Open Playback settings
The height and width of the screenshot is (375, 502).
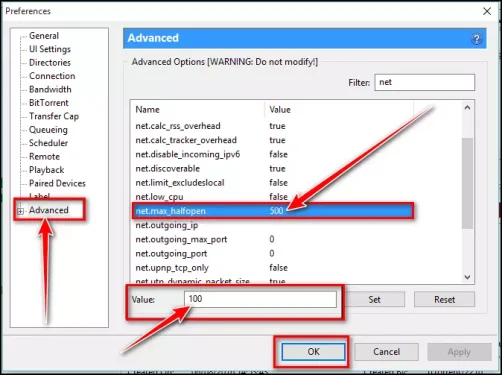(x=46, y=170)
